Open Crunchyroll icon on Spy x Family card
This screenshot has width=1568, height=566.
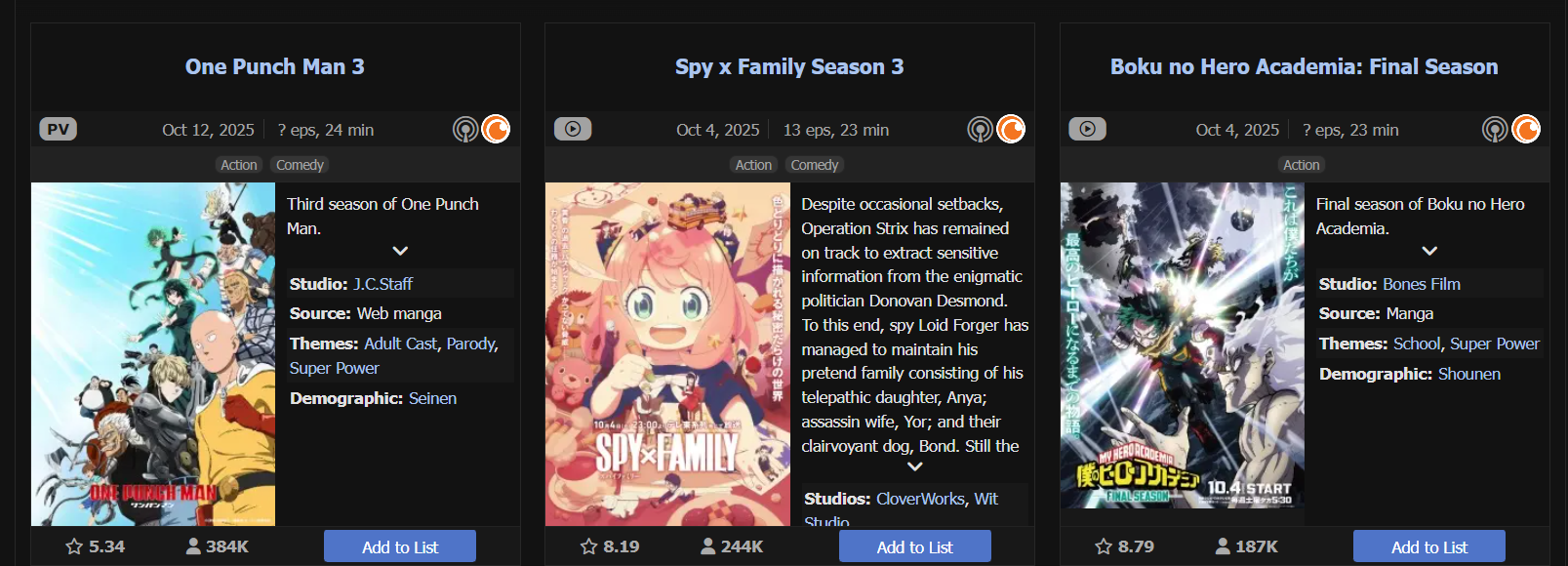click(1011, 129)
